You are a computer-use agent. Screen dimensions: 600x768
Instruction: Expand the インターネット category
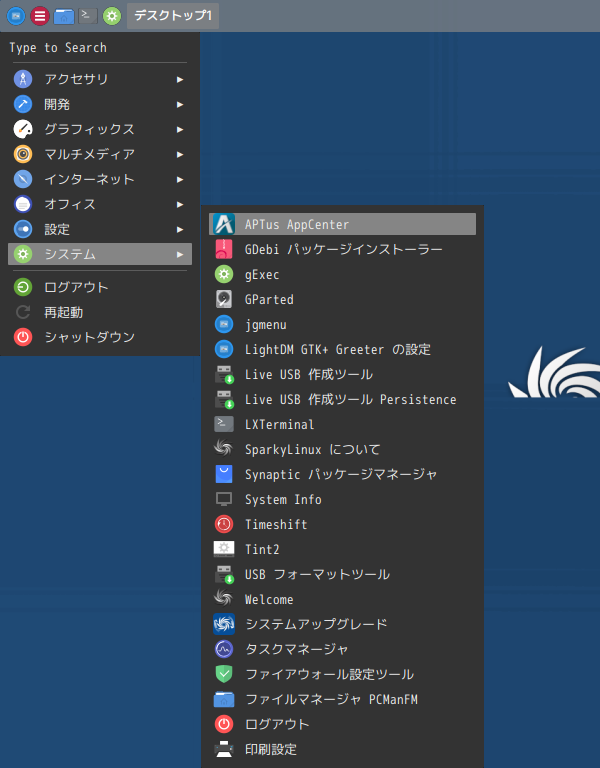(x=89, y=179)
